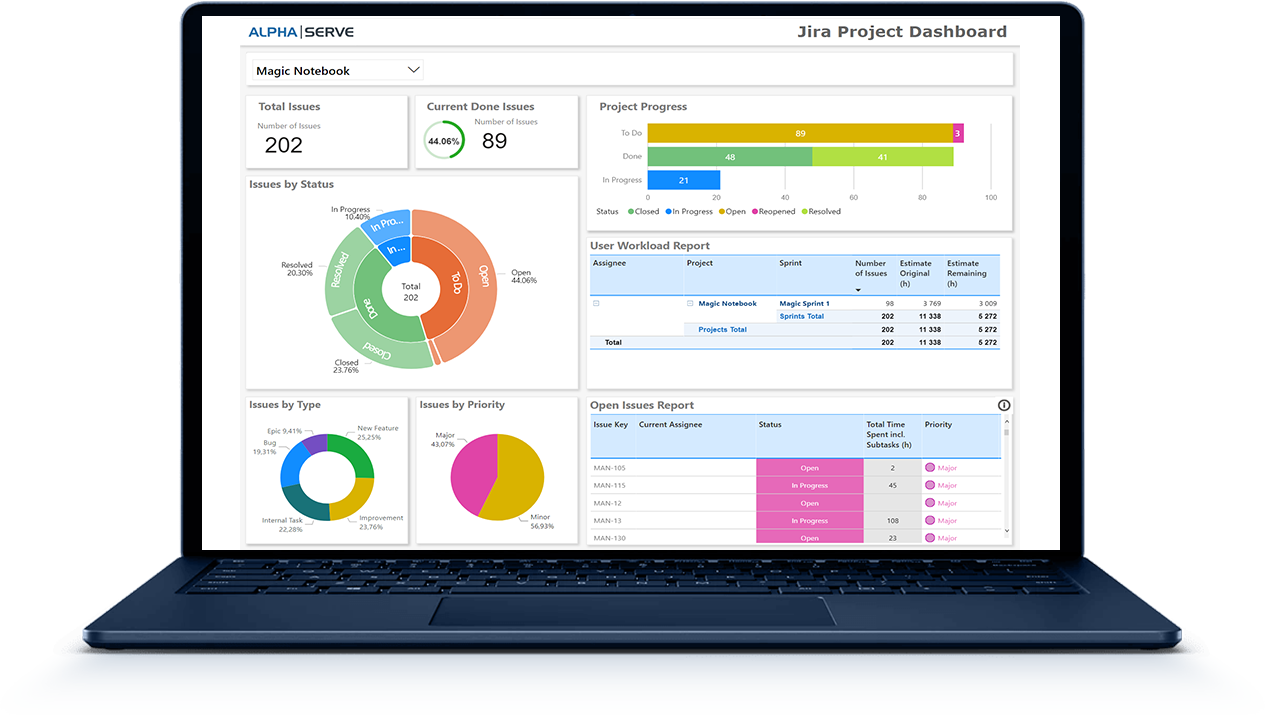Click the Total Issues value 202
Screen dimensions: 1265x715
click(284, 145)
